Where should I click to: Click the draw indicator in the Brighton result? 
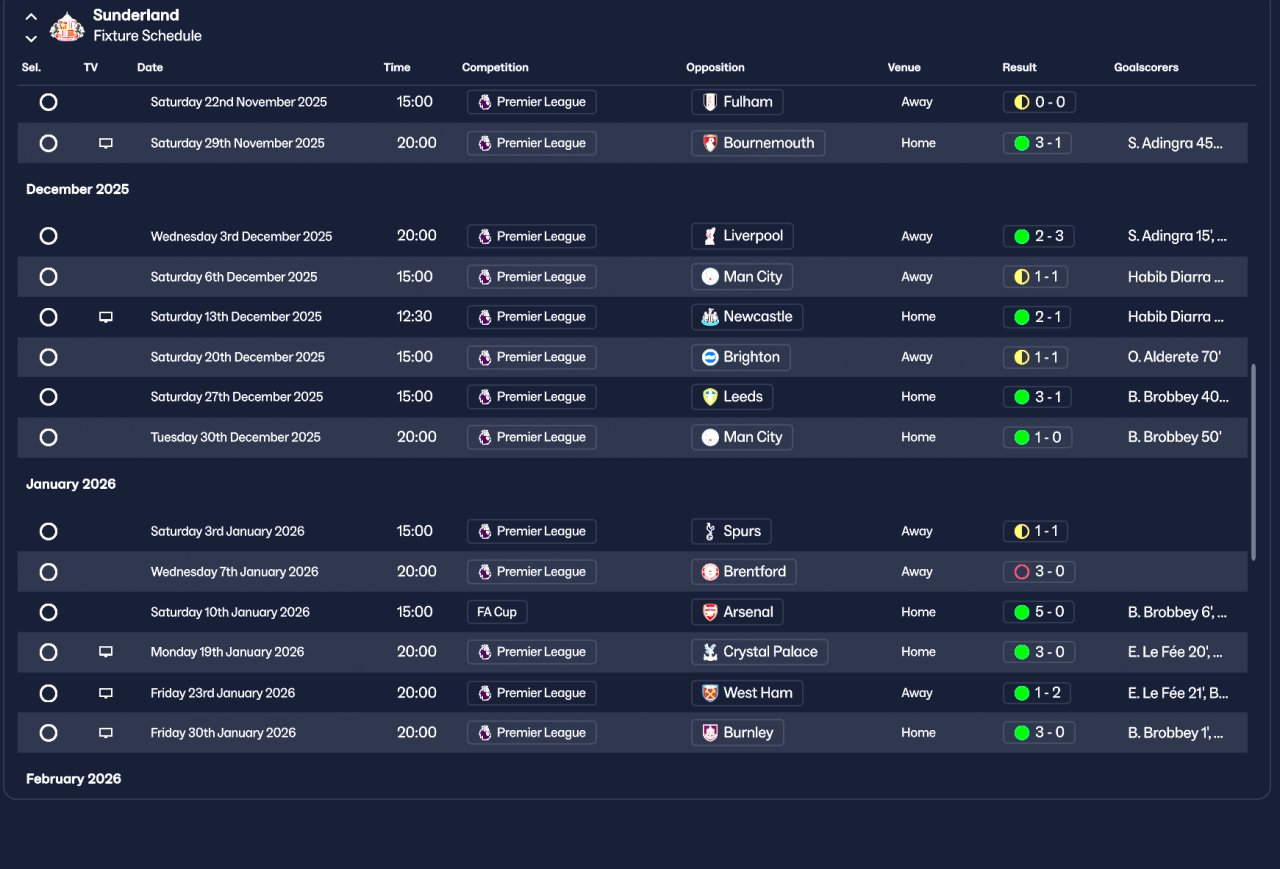pos(1021,357)
